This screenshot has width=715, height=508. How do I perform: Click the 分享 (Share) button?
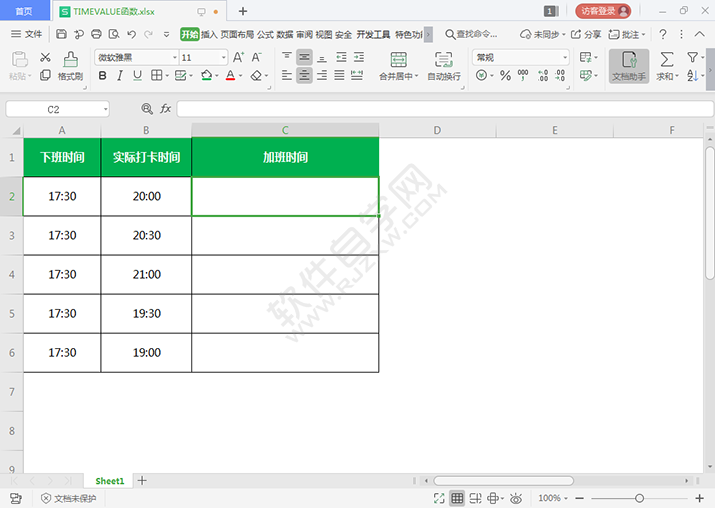pyautogui.click(x=586, y=34)
